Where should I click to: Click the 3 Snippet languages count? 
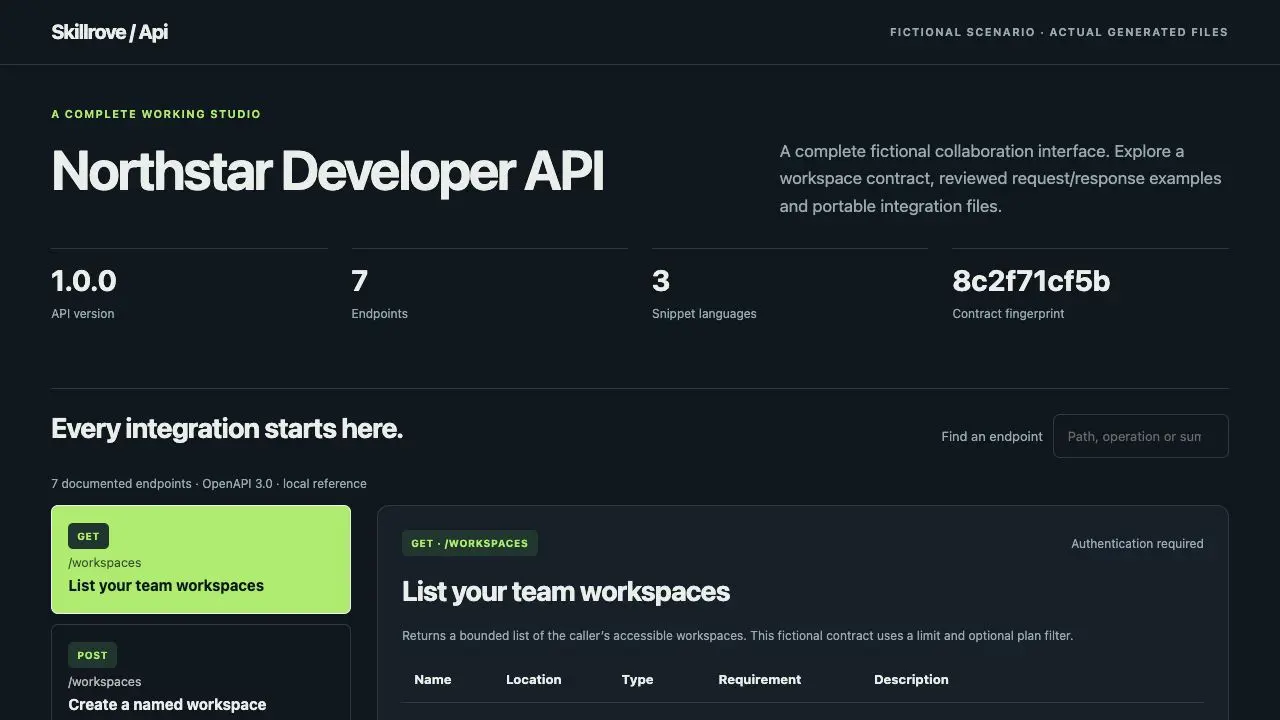pyautogui.click(x=661, y=281)
